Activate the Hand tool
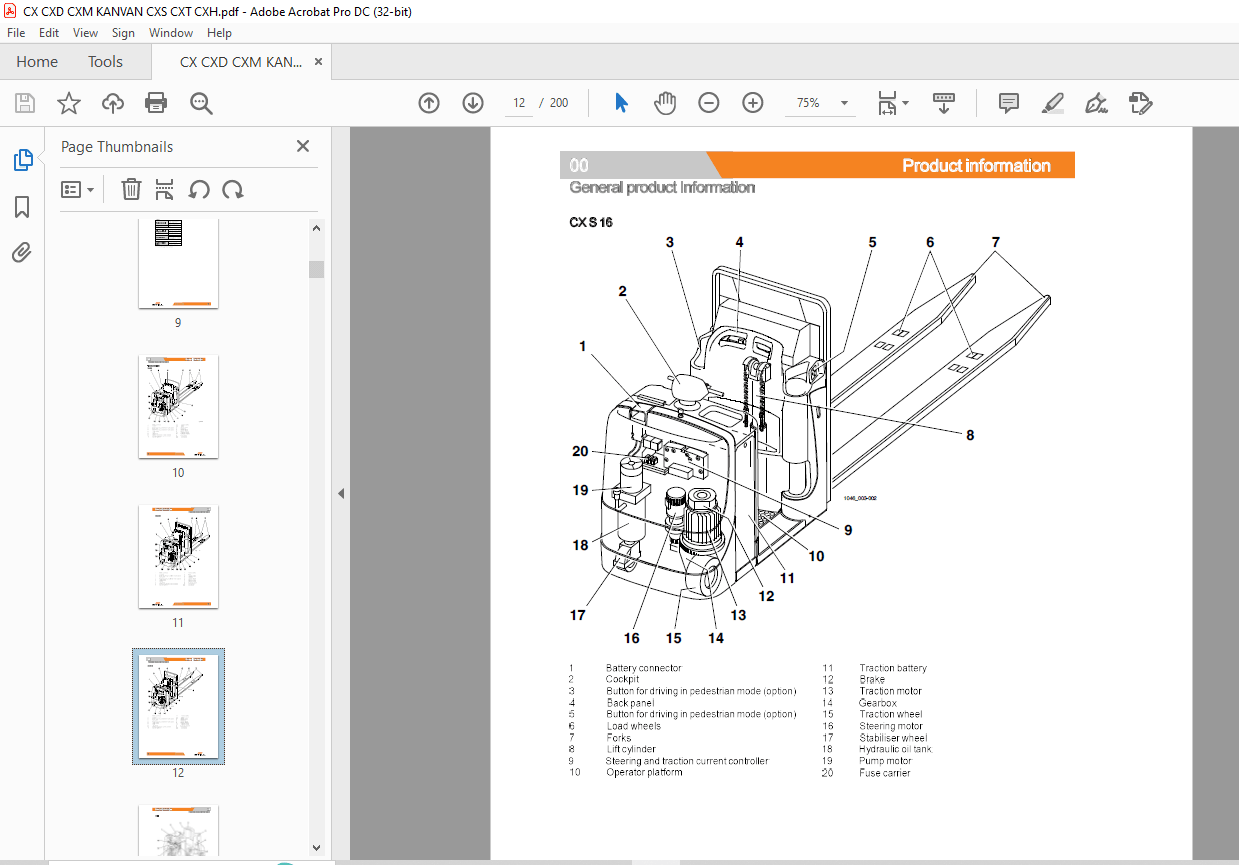Viewport: 1239px width, 865px height. pos(664,102)
